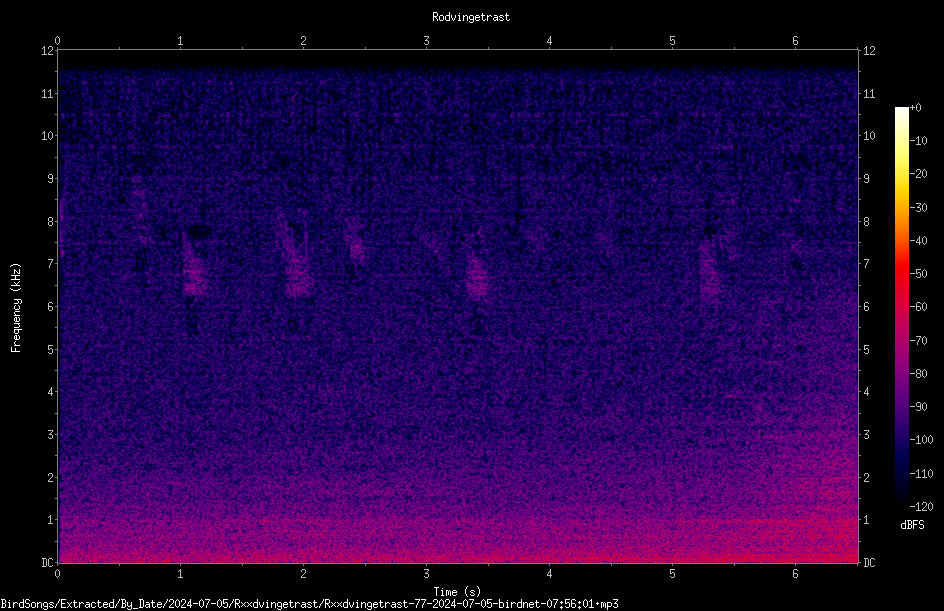Click the 3 kHz tick on the left frequency axis

(51, 435)
